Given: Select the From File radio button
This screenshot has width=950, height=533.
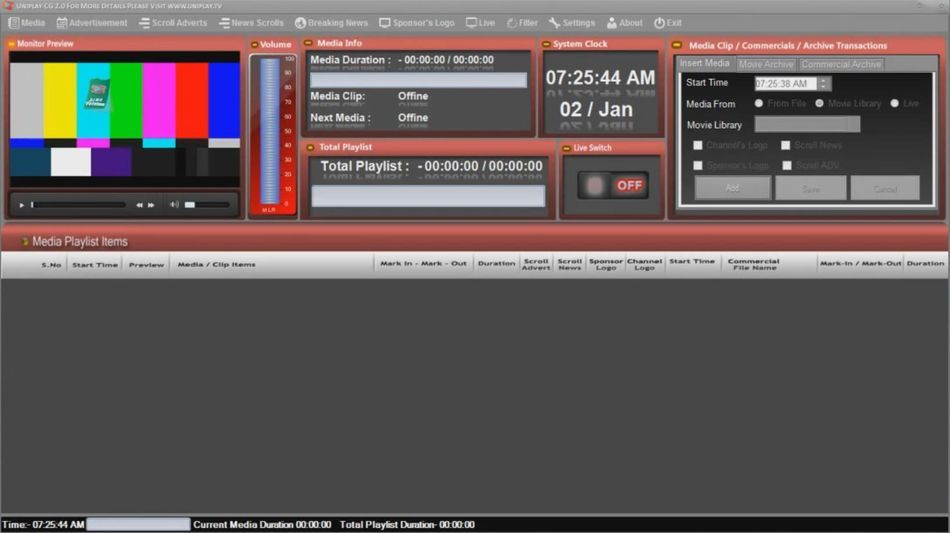Looking at the screenshot, I should (759, 104).
